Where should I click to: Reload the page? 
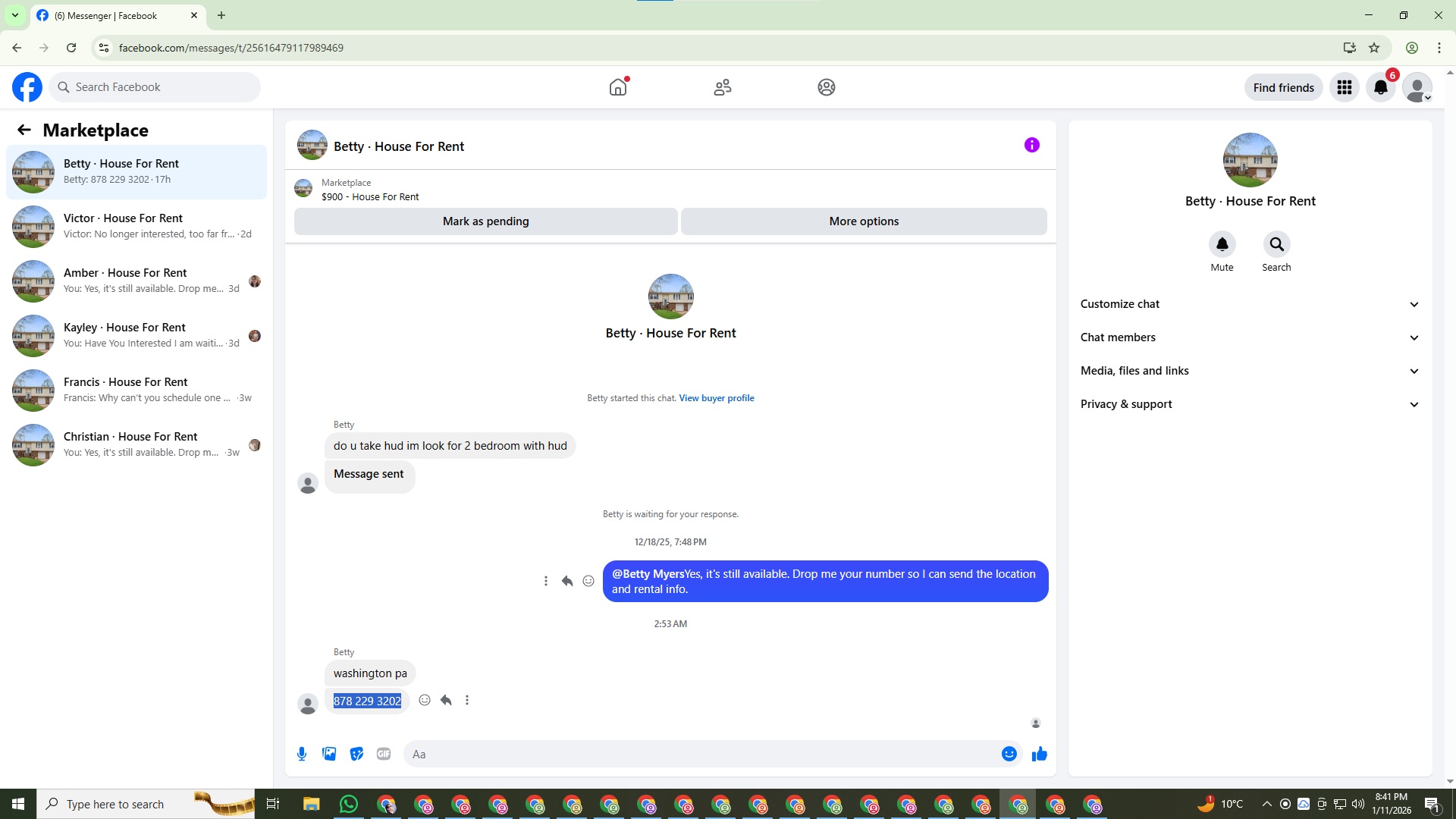[71, 48]
